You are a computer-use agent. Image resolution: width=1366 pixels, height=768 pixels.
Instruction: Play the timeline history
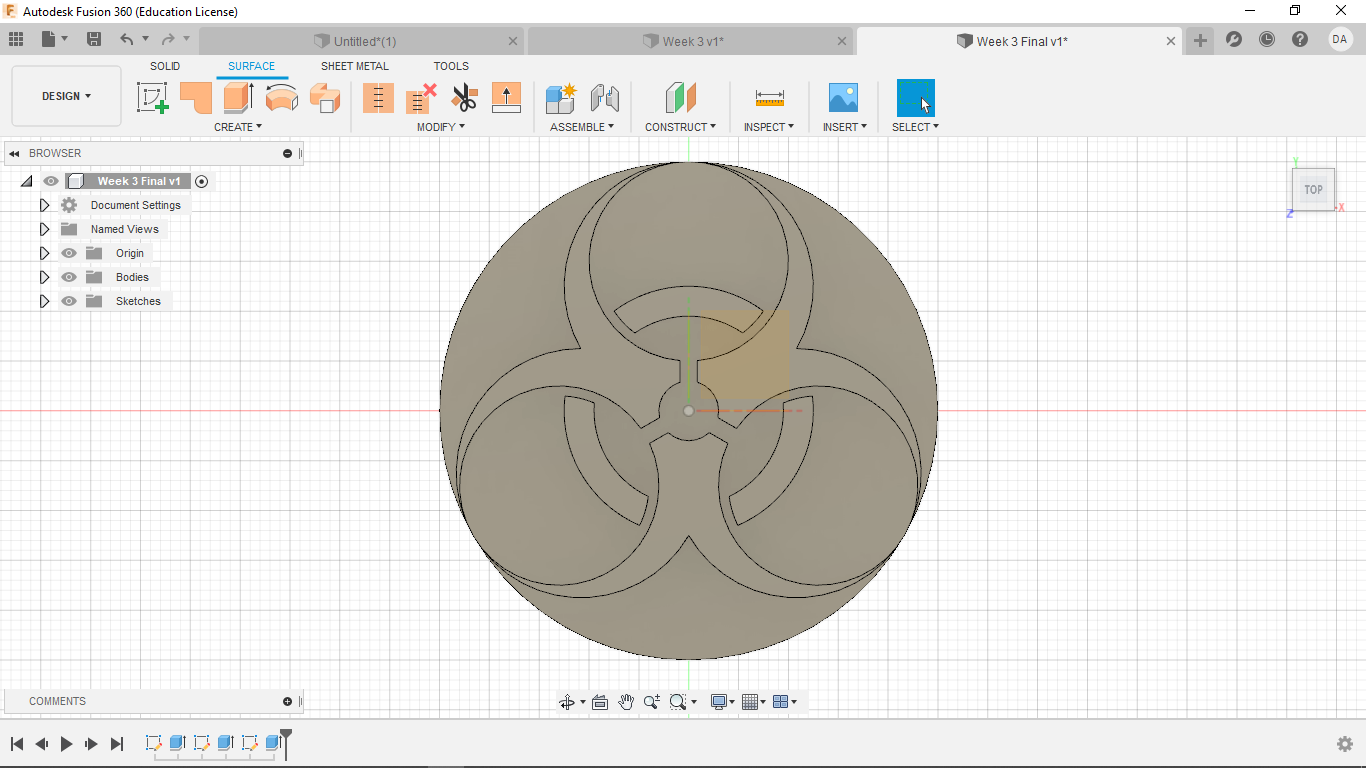67,744
